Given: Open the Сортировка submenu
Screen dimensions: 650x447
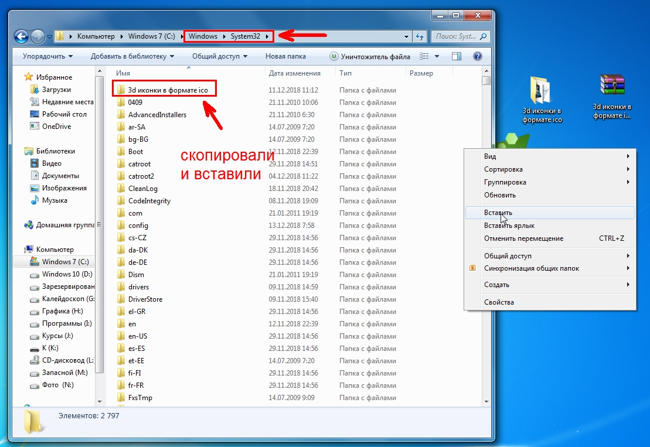Looking at the screenshot, I should coord(550,169).
